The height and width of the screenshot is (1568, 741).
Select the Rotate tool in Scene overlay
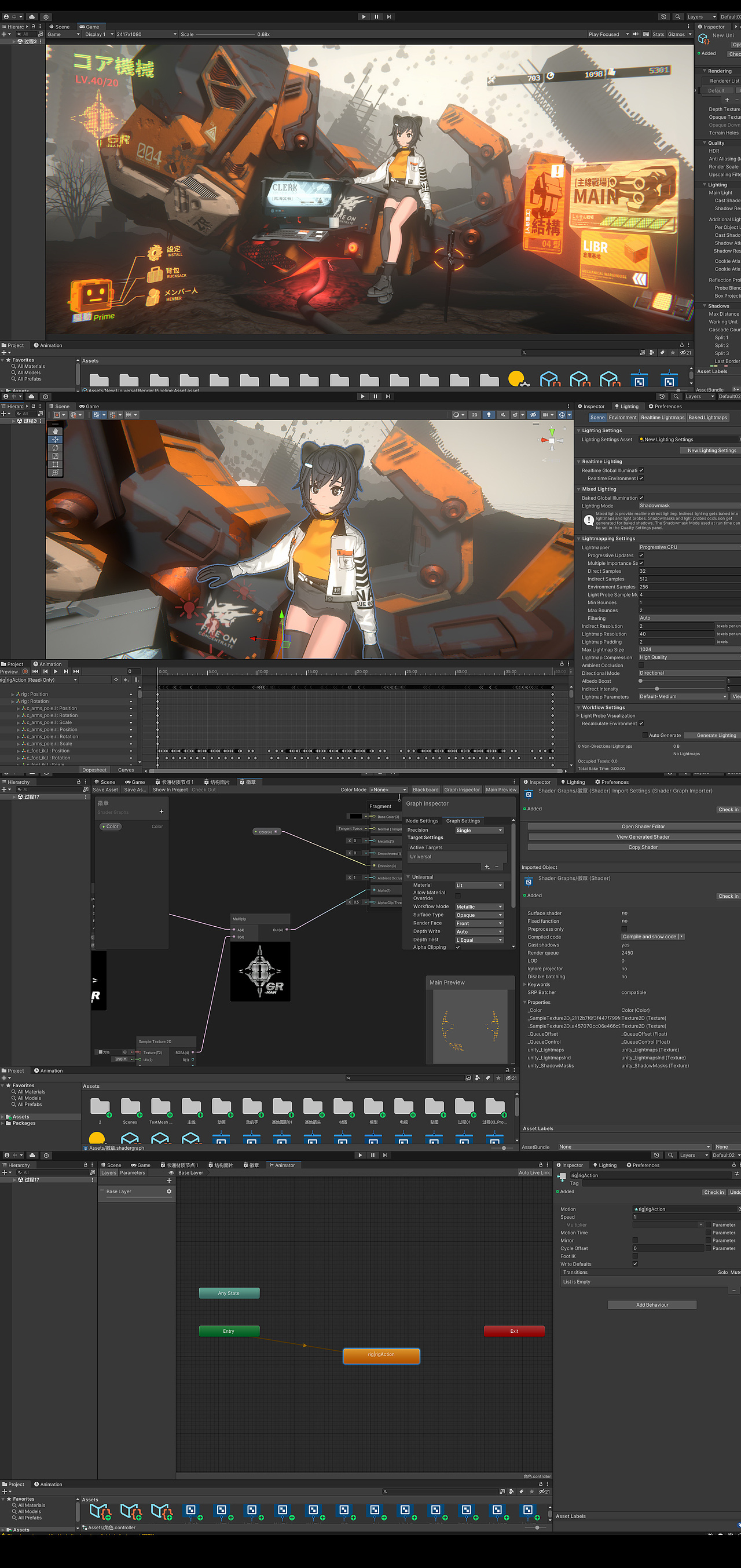[56, 447]
